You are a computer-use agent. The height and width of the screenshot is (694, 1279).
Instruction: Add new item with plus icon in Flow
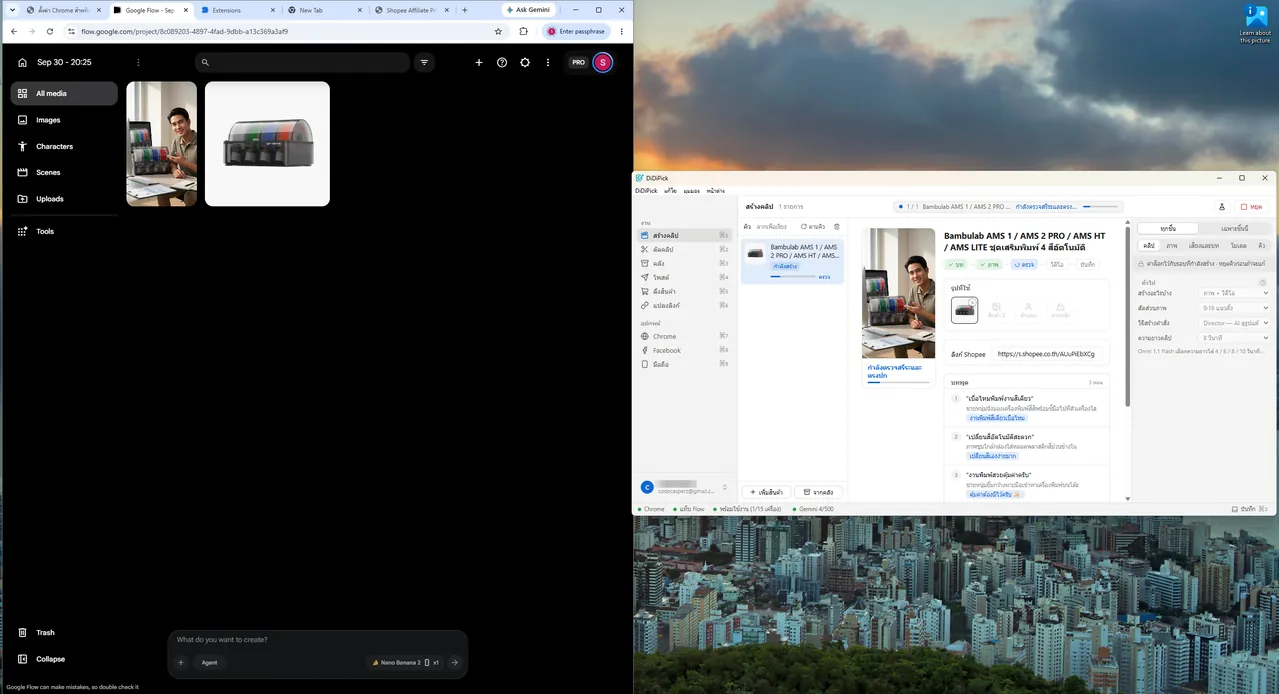(x=479, y=62)
